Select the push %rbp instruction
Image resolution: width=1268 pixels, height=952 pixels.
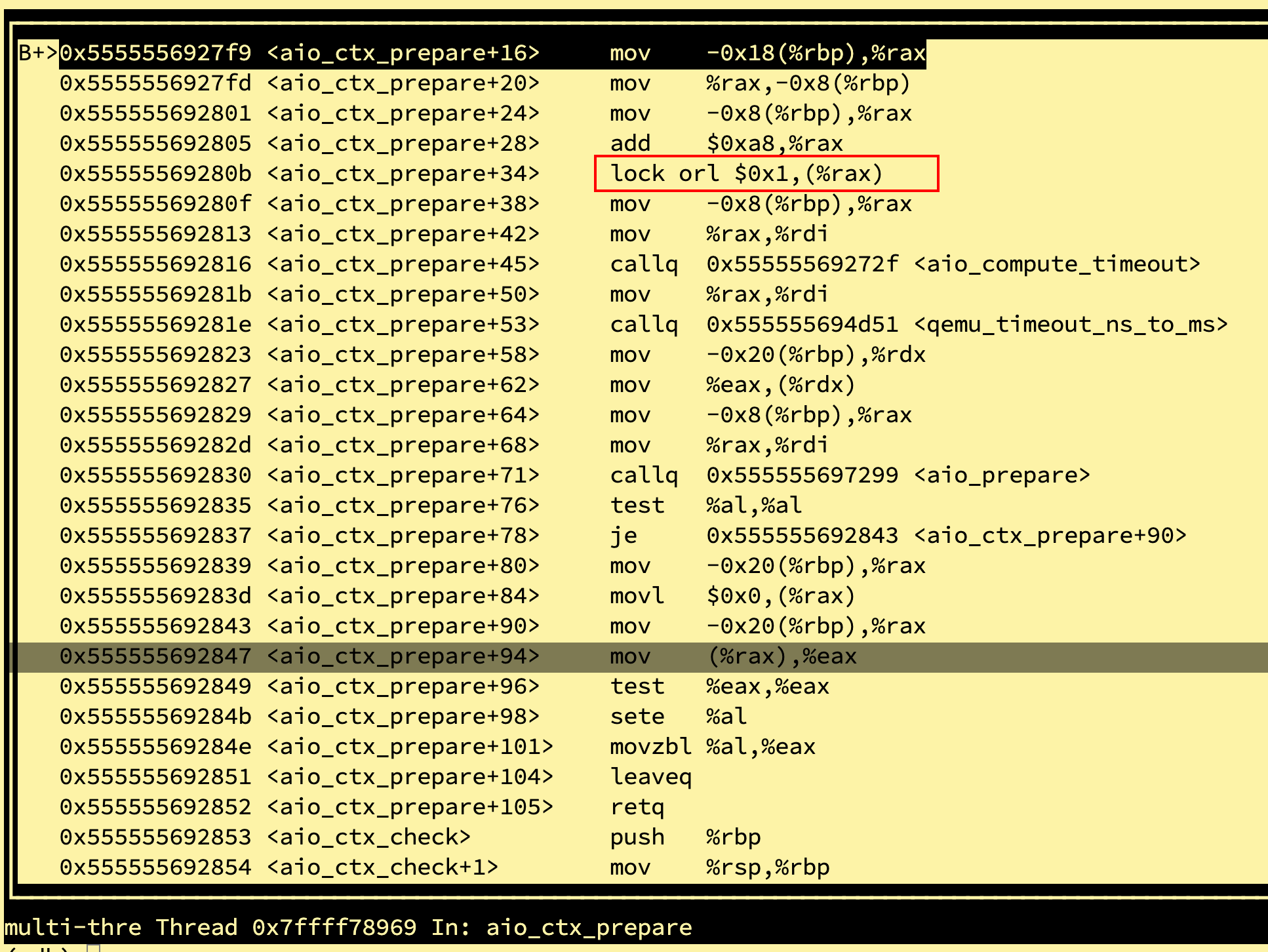click(x=685, y=837)
